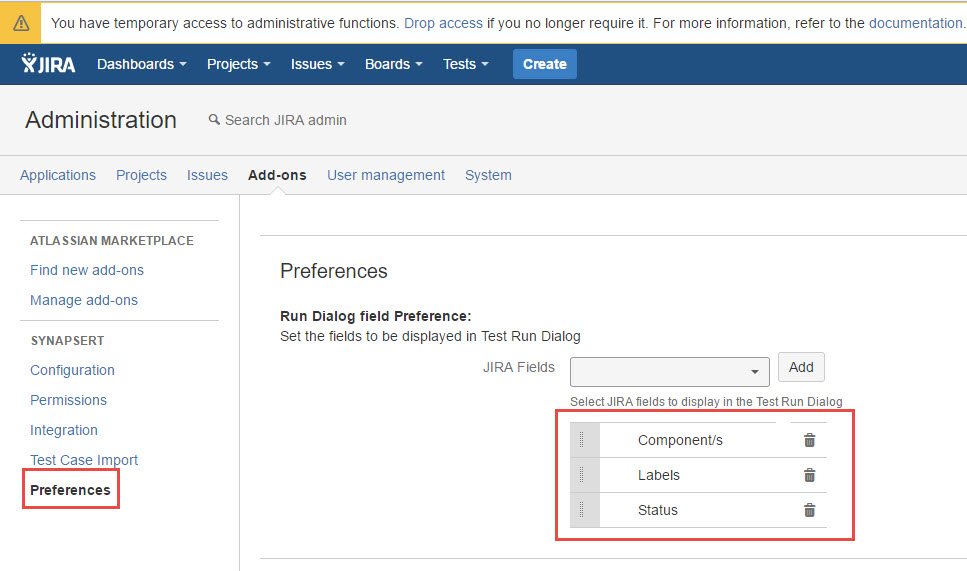Click the JIRA logo in header
967x571 pixels.
(x=48, y=64)
